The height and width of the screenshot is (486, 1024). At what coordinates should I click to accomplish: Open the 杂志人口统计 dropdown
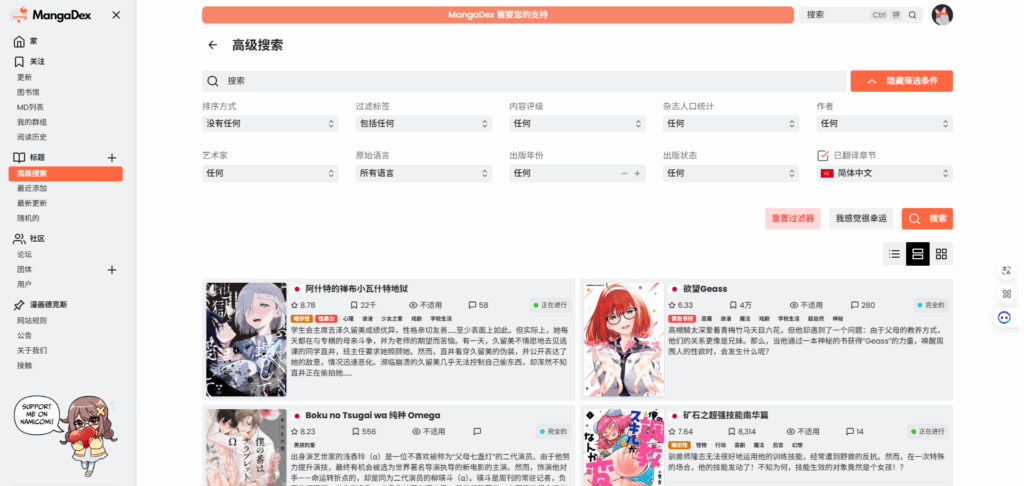click(731, 123)
